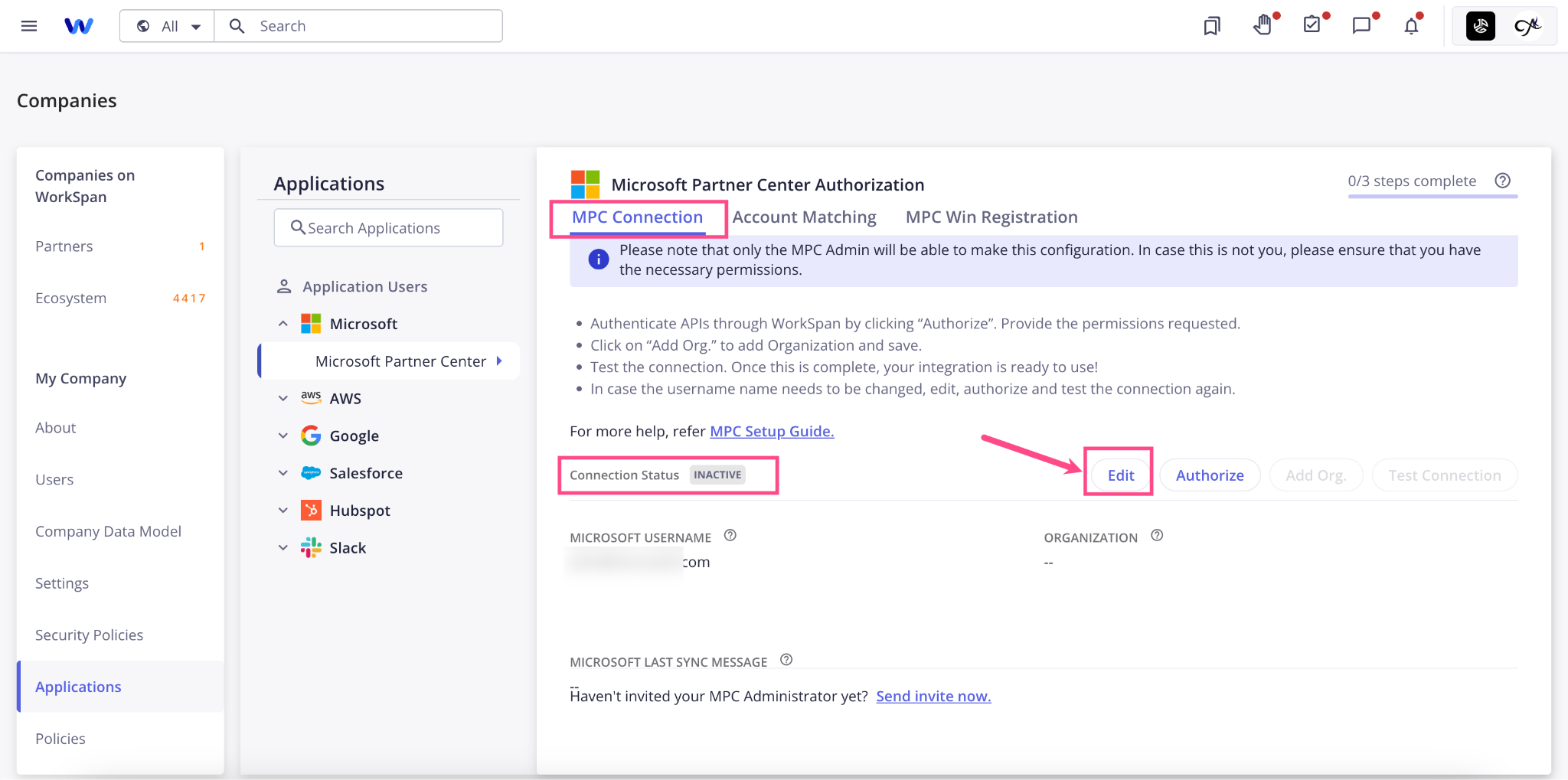Click the Salesforce cloud logo
This screenshot has height=780, width=1568.
tap(311, 473)
